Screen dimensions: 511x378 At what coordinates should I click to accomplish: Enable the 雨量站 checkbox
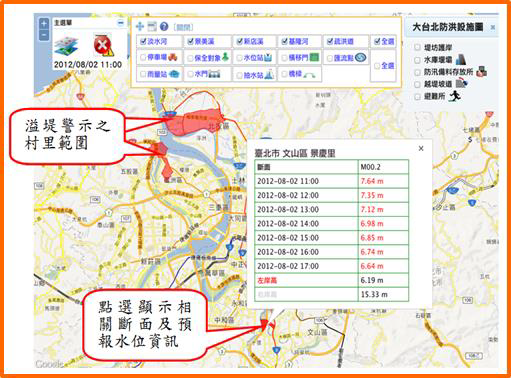143,74
